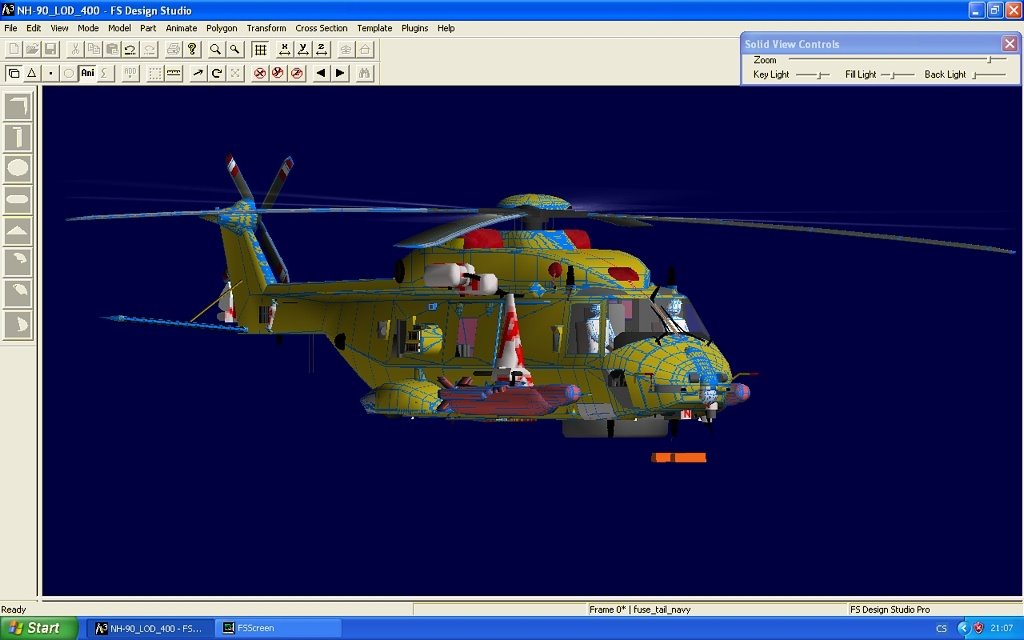1024x640 pixels.
Task: Click the Redo toolbar icon
Action: [x=150, y=49]
